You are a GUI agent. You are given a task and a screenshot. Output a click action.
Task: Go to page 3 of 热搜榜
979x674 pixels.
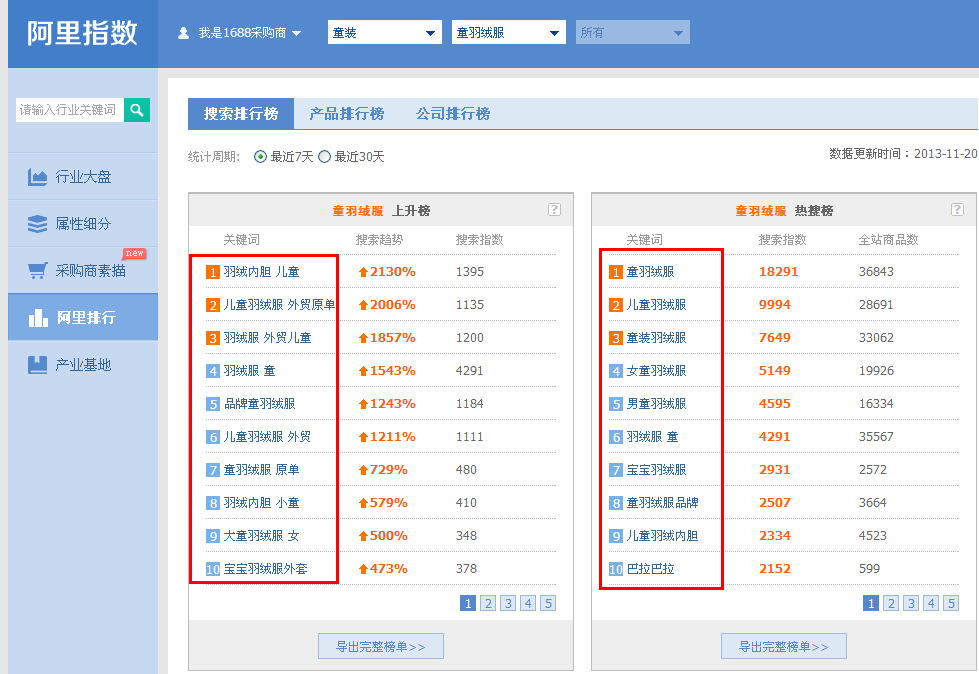point(910,603)
